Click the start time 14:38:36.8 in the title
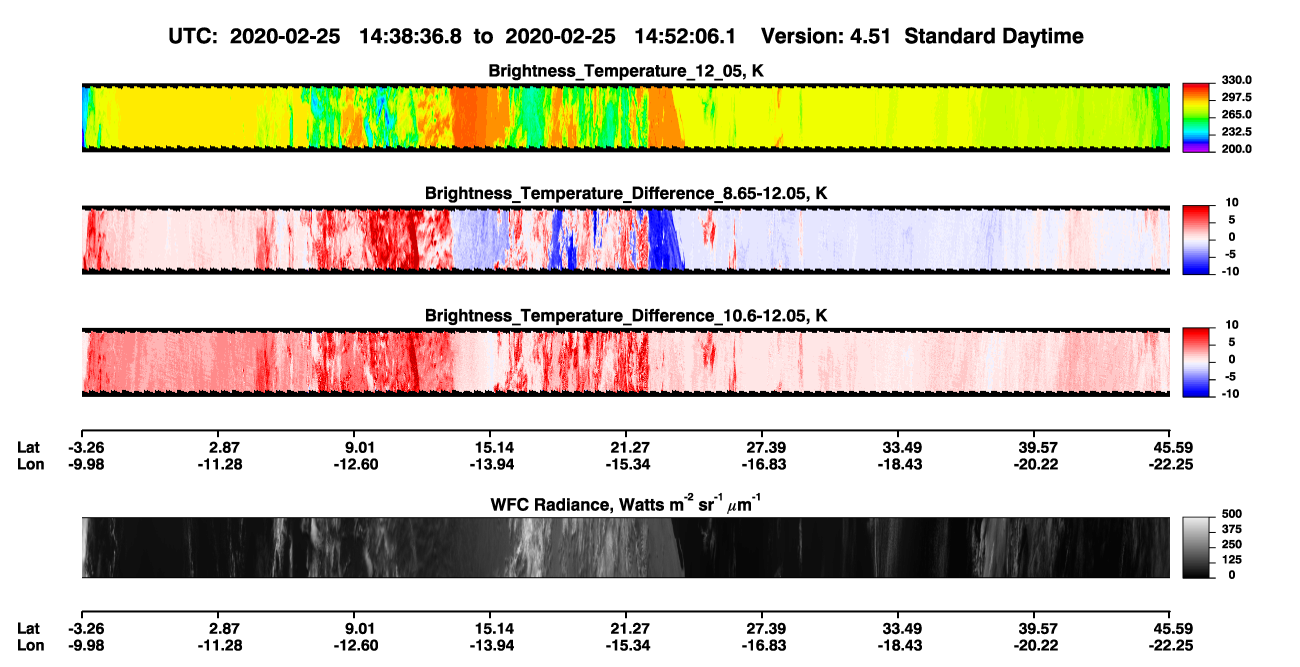 pyautogui.click(x=413, y=36)
